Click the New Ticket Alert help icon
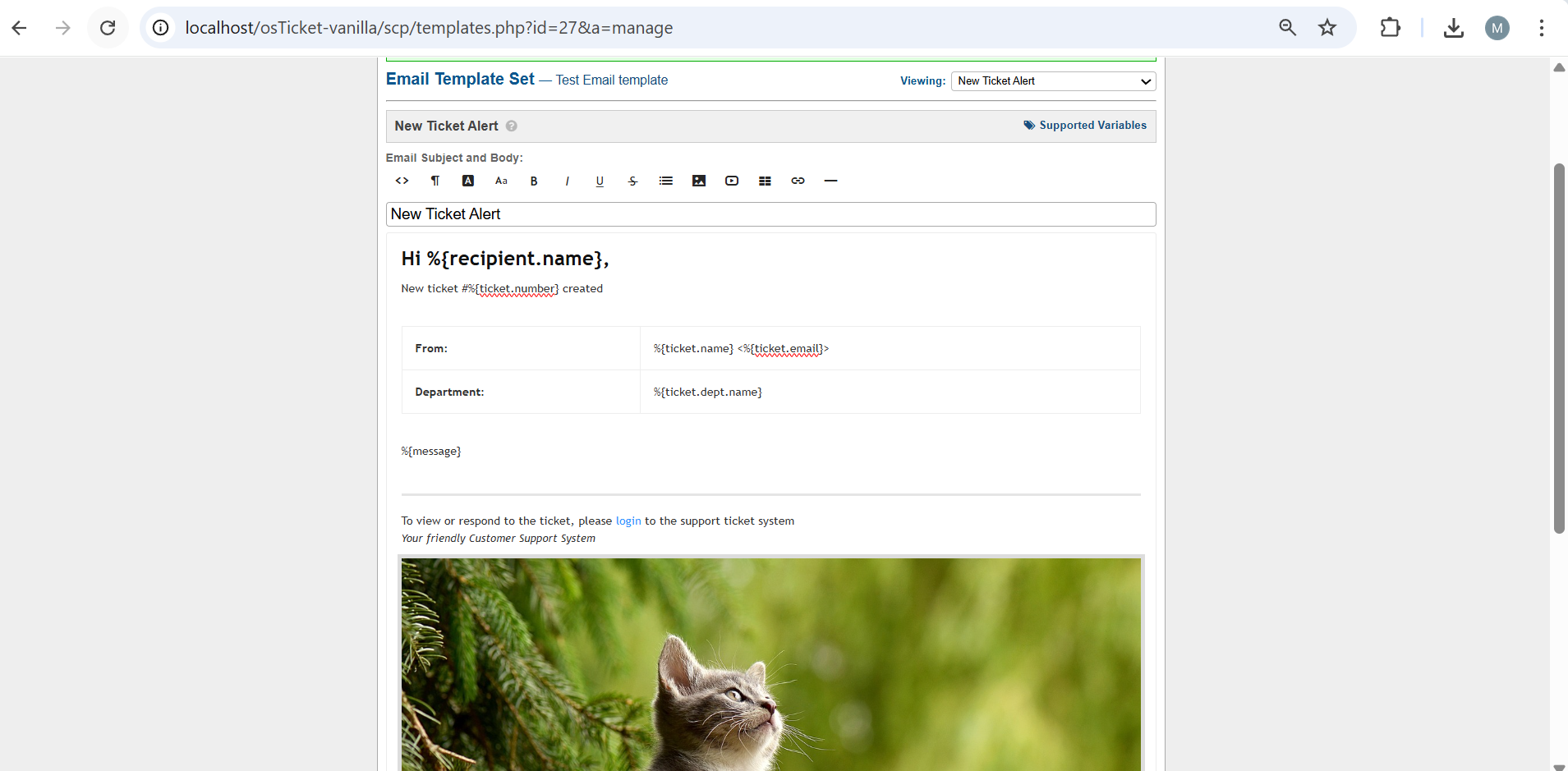 click(512, 126)
